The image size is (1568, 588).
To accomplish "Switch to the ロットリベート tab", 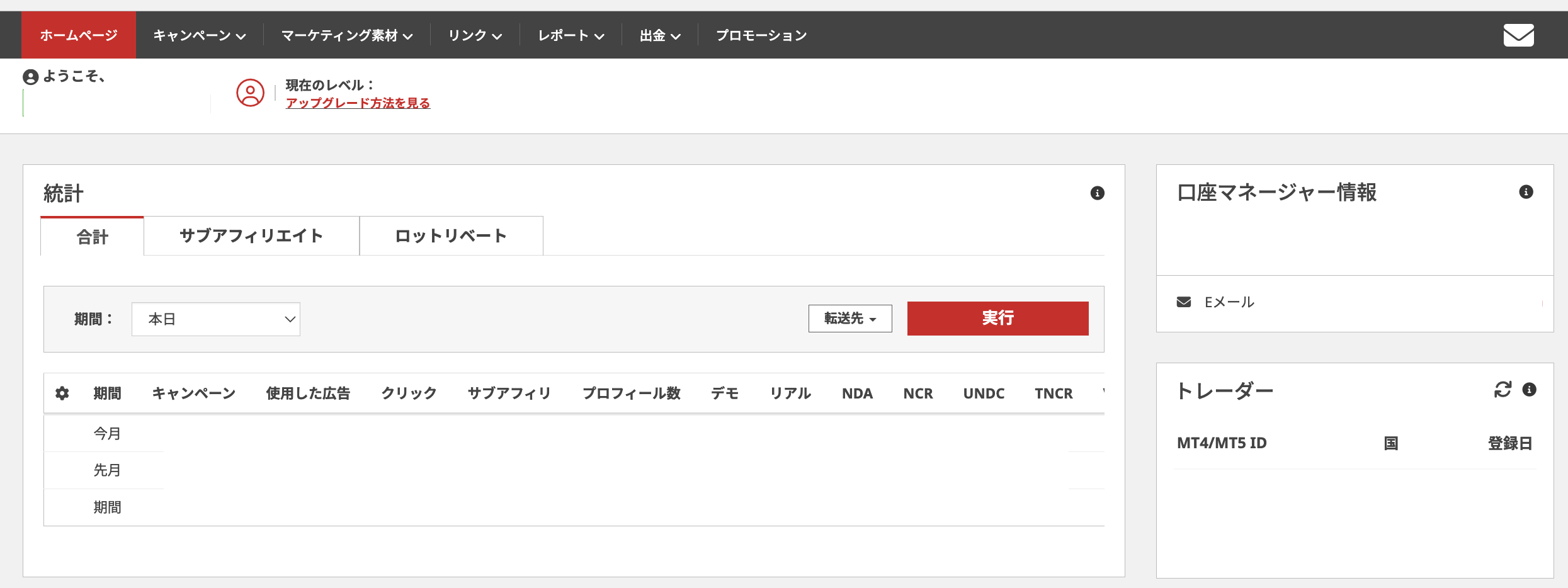I will pos(451,236).
